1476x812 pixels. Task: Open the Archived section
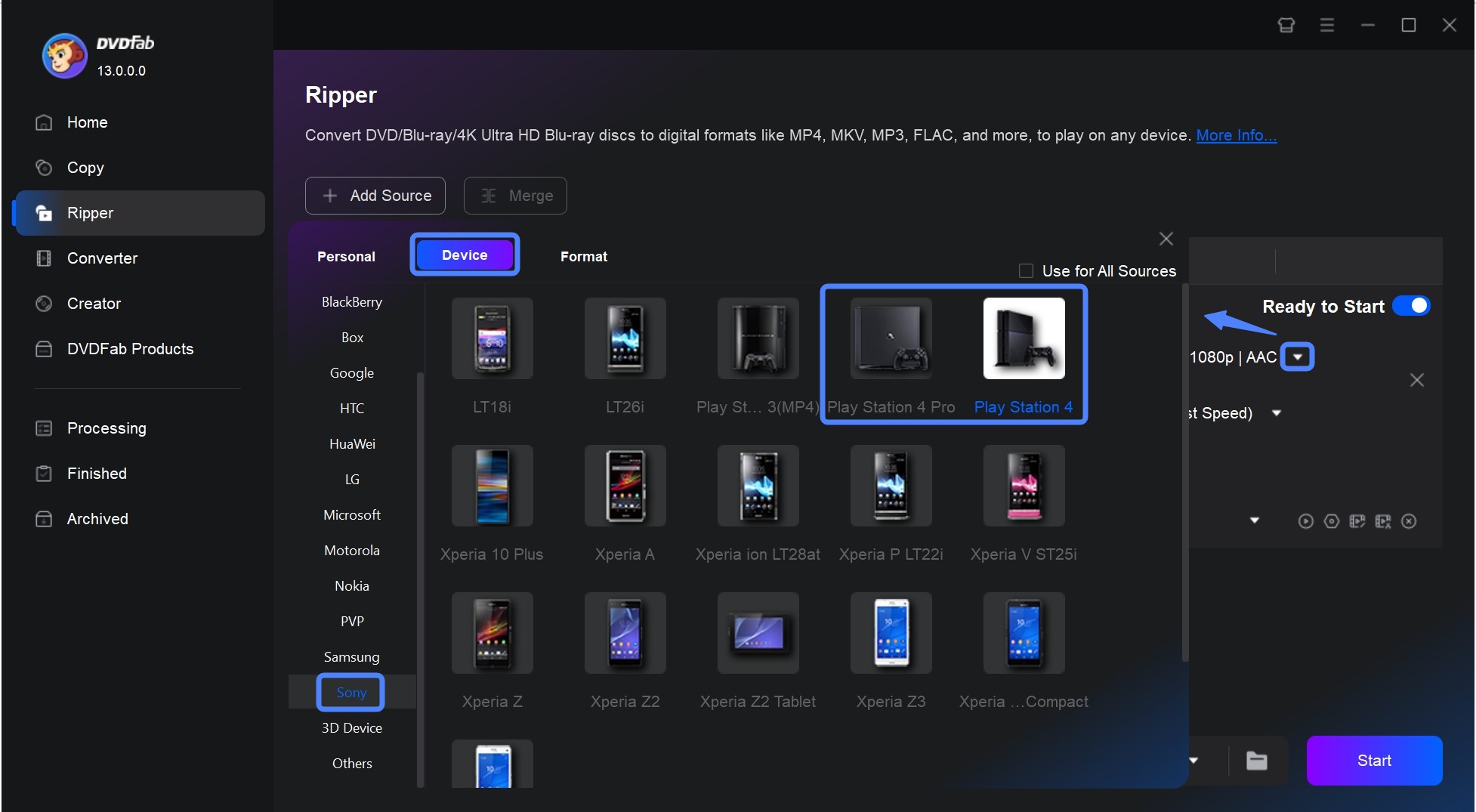pyautogui.click(x=97, y=518)
